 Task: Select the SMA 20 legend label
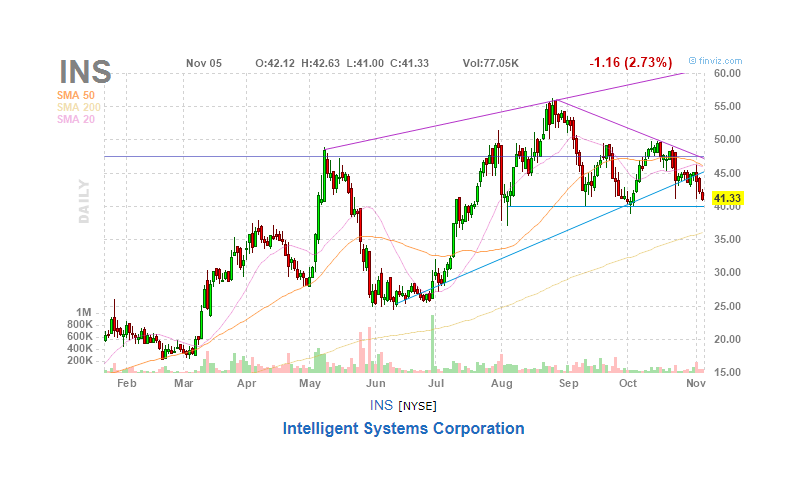[x=76, y=119]
